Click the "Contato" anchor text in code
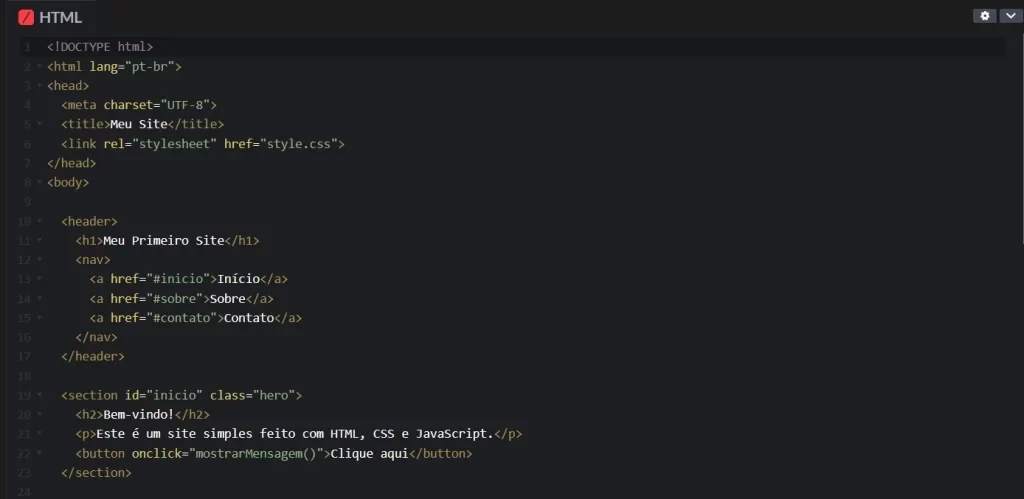1024x499 pixels. 246,318
